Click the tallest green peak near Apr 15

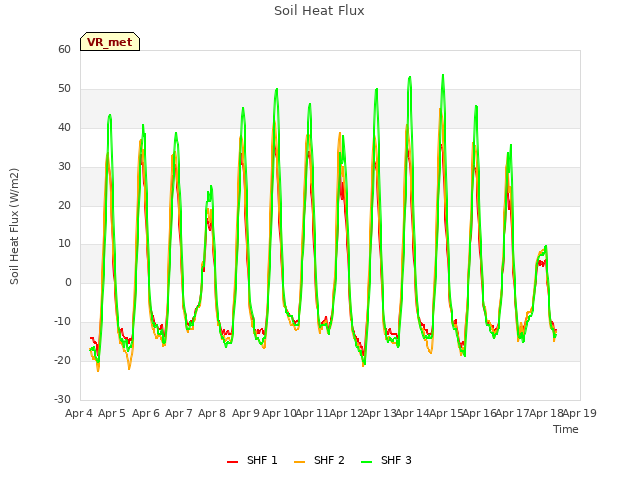pyautogui.click(x=443, y=76)
